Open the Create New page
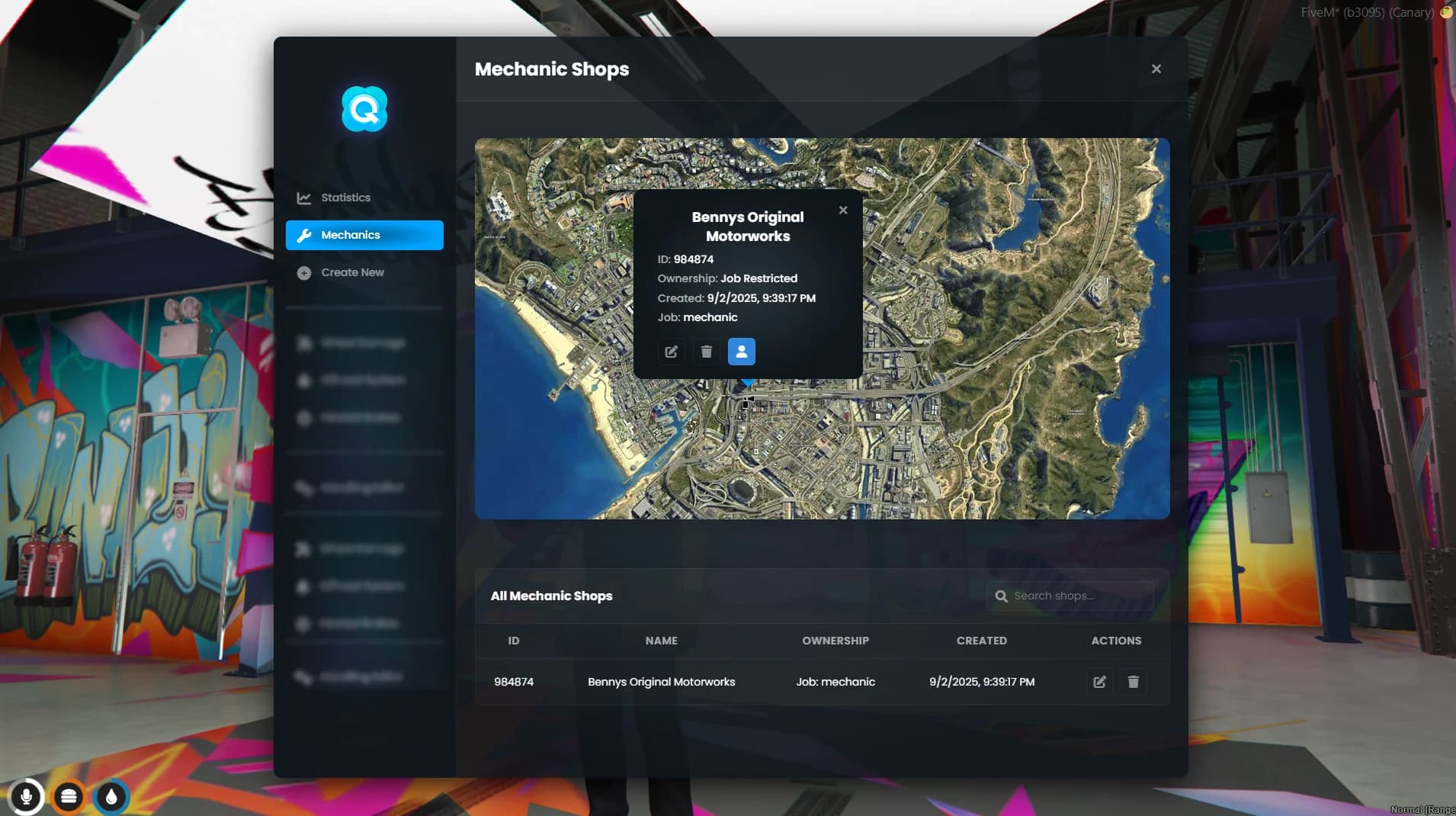The image size is (1456, 816). [351, 272]
